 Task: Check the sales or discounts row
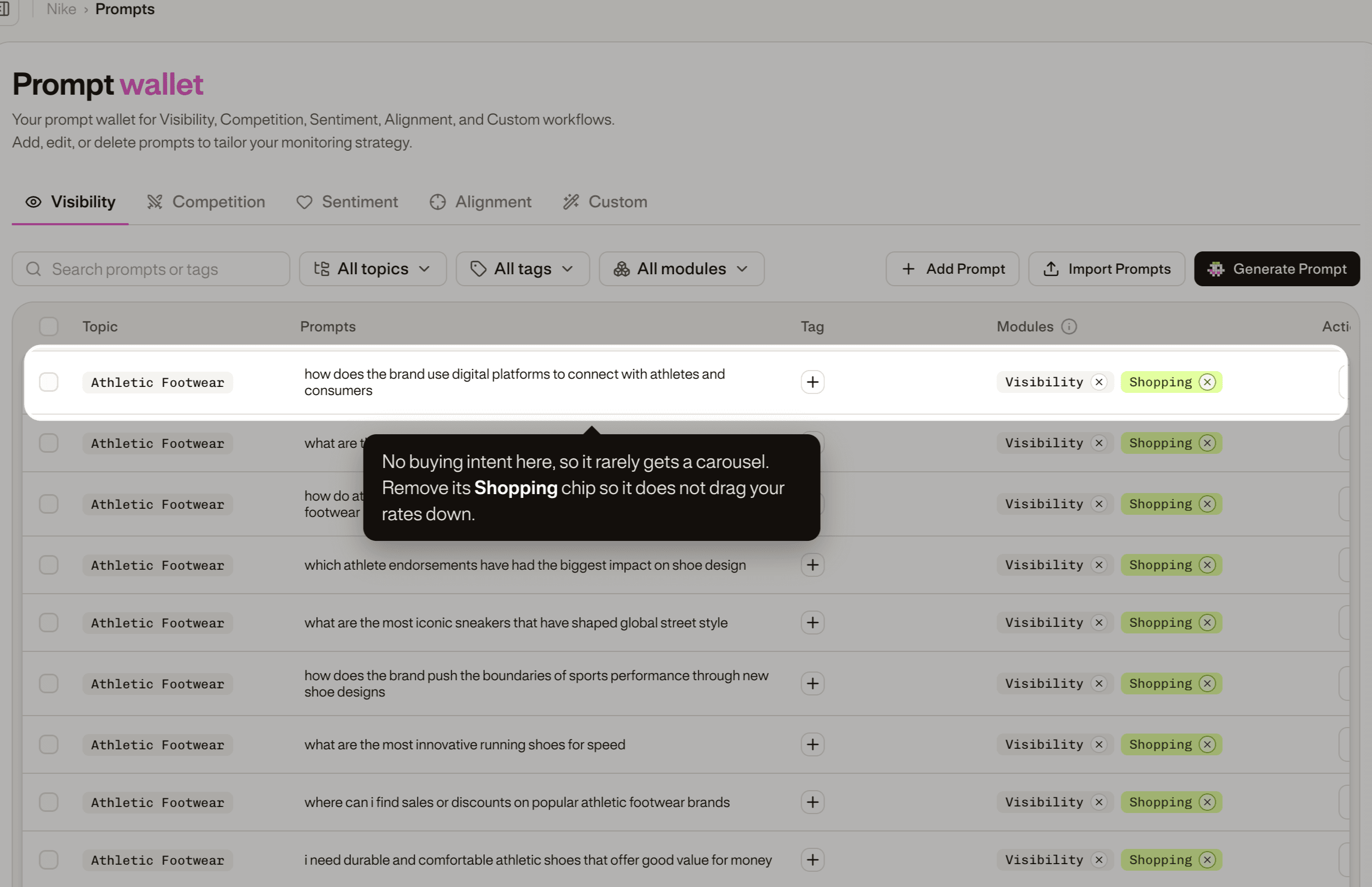tap(49, 802)
